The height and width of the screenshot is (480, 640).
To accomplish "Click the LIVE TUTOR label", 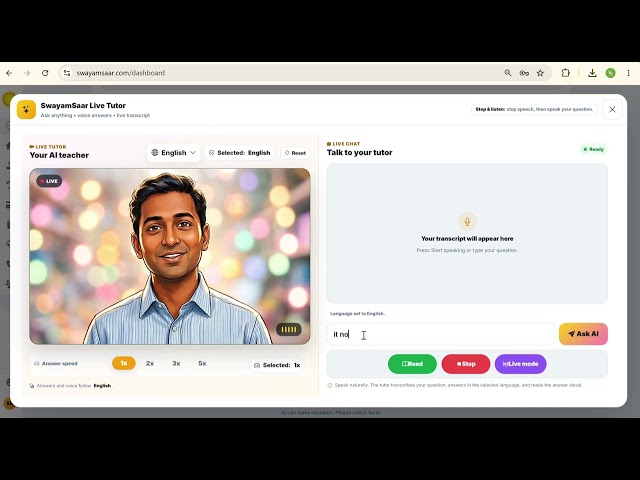I will pyautogui.click(x=48, y=147).
